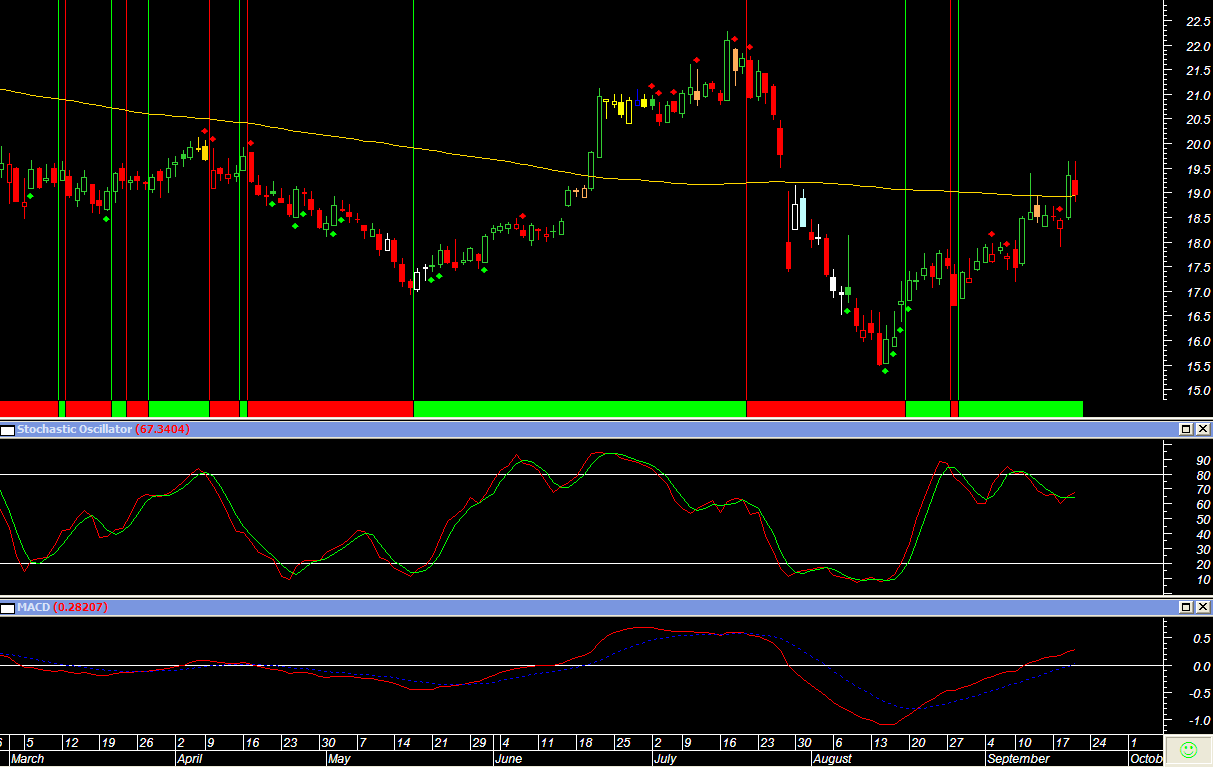The height and width of the screenshot is (767, 1213).
Task: Maximize the Stochastic Oscillator panel
Action: point(1186,429)
